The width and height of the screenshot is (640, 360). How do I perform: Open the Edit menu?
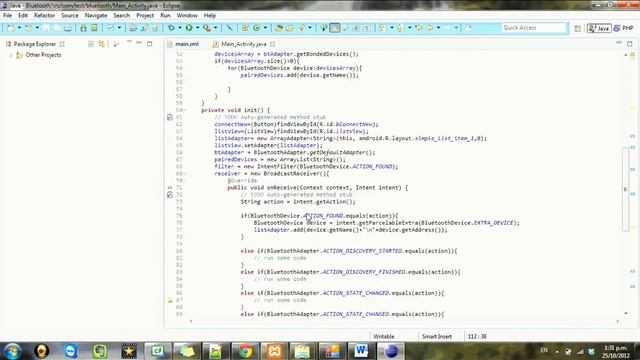23,16
